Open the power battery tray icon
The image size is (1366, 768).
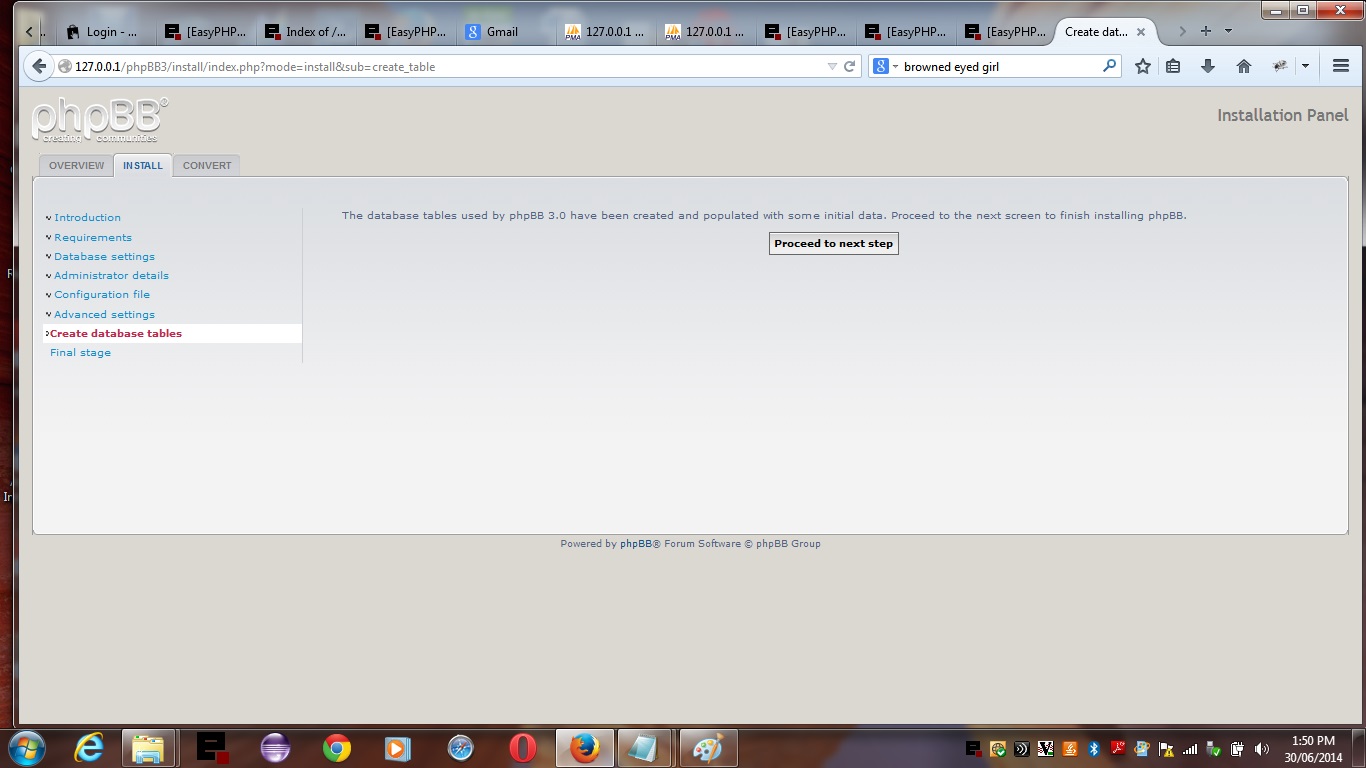[x=1238, y=748]
